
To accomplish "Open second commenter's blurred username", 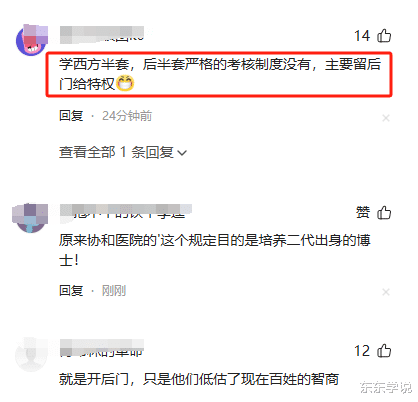I will coord(126,211).
